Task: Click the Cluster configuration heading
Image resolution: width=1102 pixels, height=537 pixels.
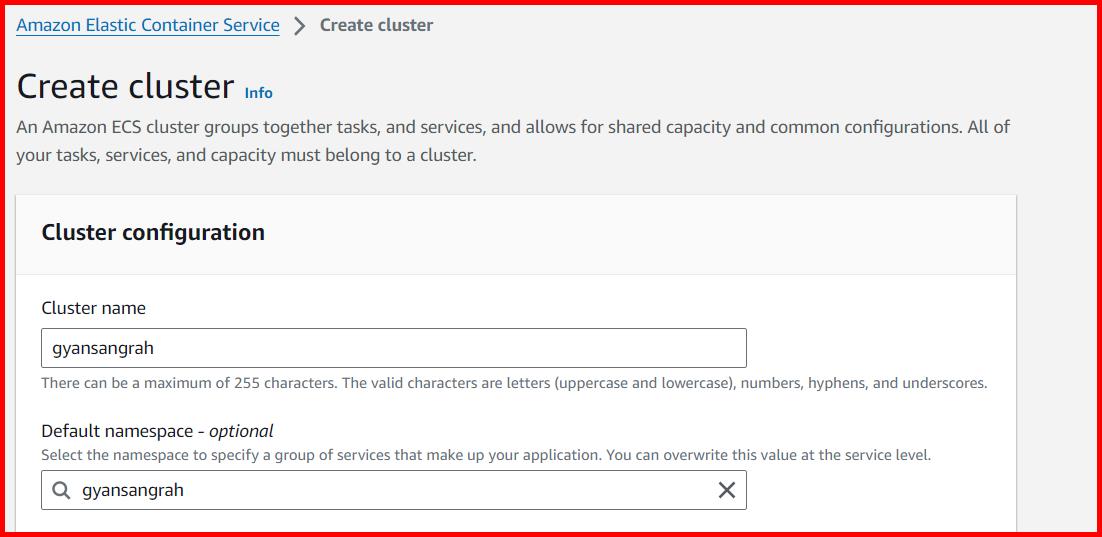Action: [x=153, y=232]
